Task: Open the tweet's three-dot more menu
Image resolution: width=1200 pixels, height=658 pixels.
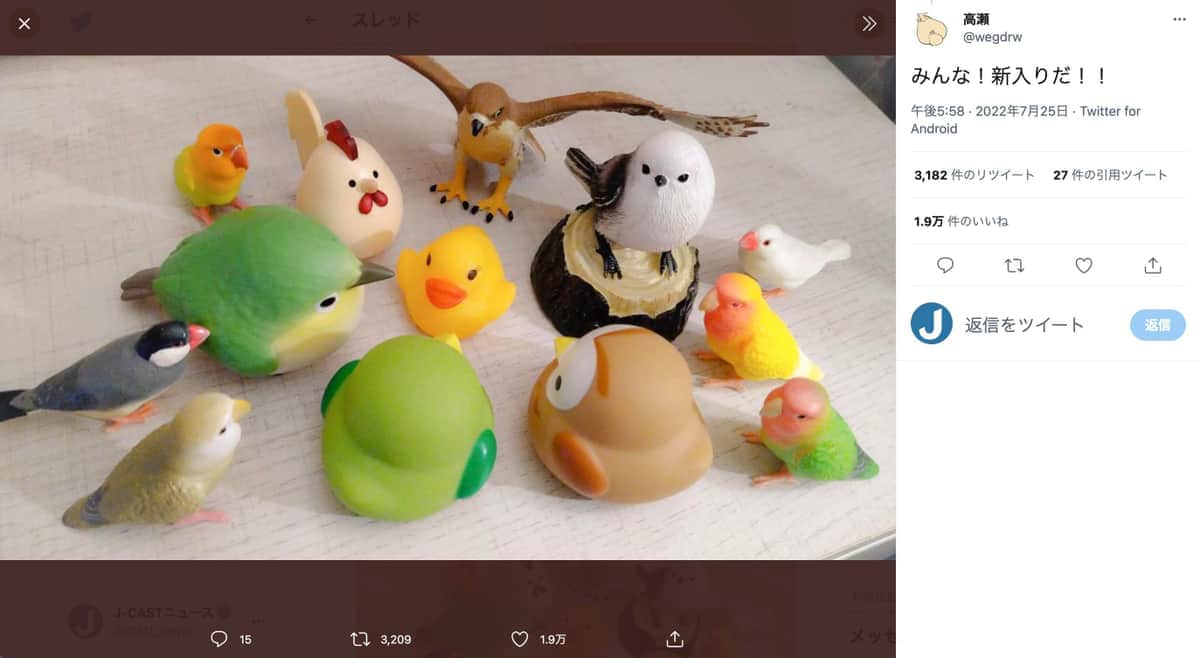Action: coord(1179,20)
